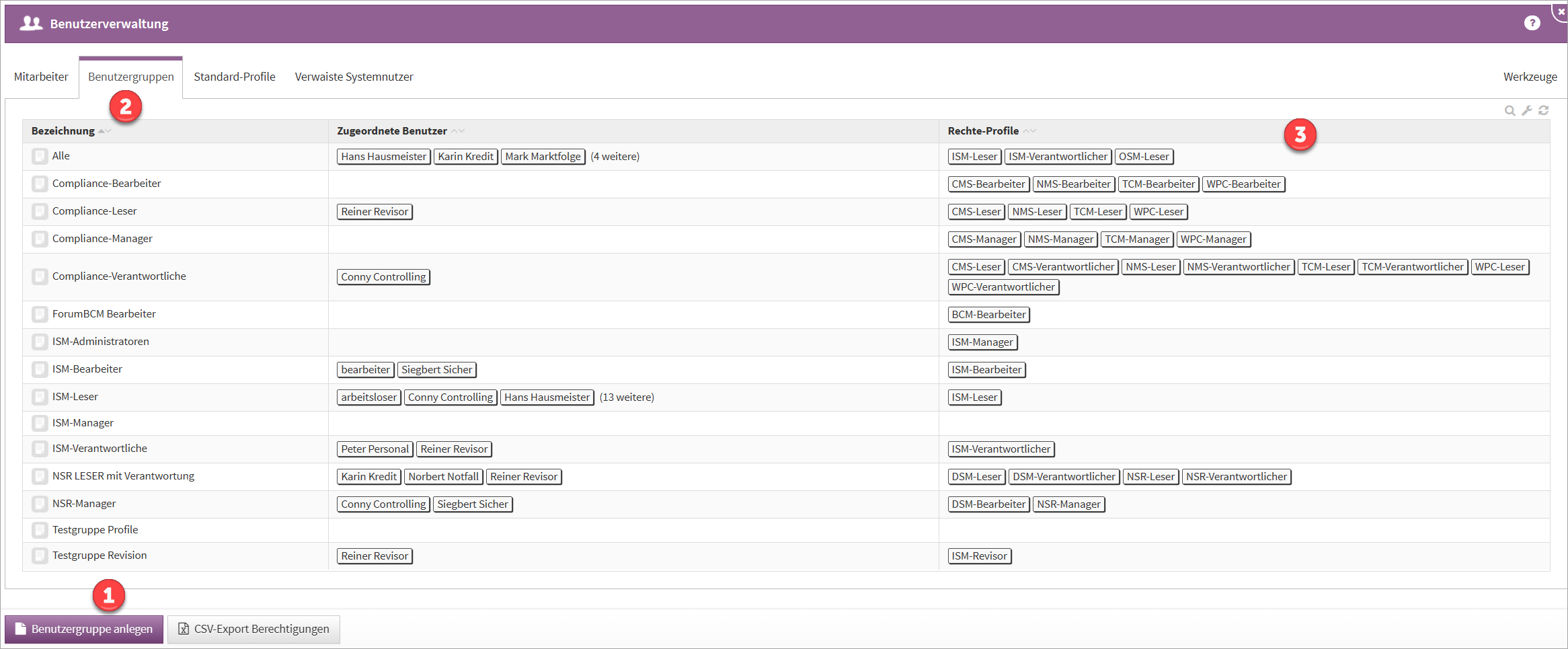Viewport: 1568px width, 649px height.
Task: Refresh the table with the reload icon
Action: (x=1544, y=111)
